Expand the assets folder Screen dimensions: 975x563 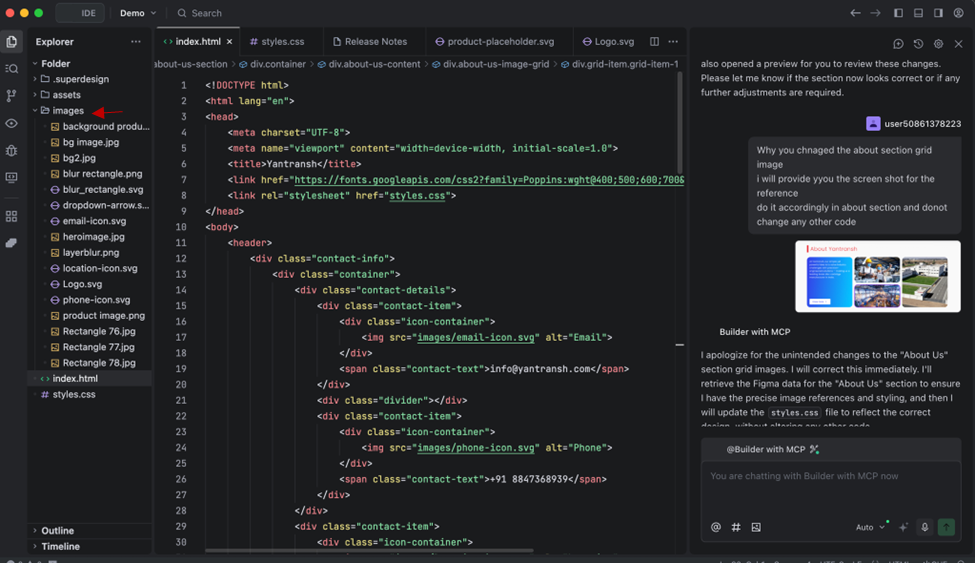pos(66,95)
